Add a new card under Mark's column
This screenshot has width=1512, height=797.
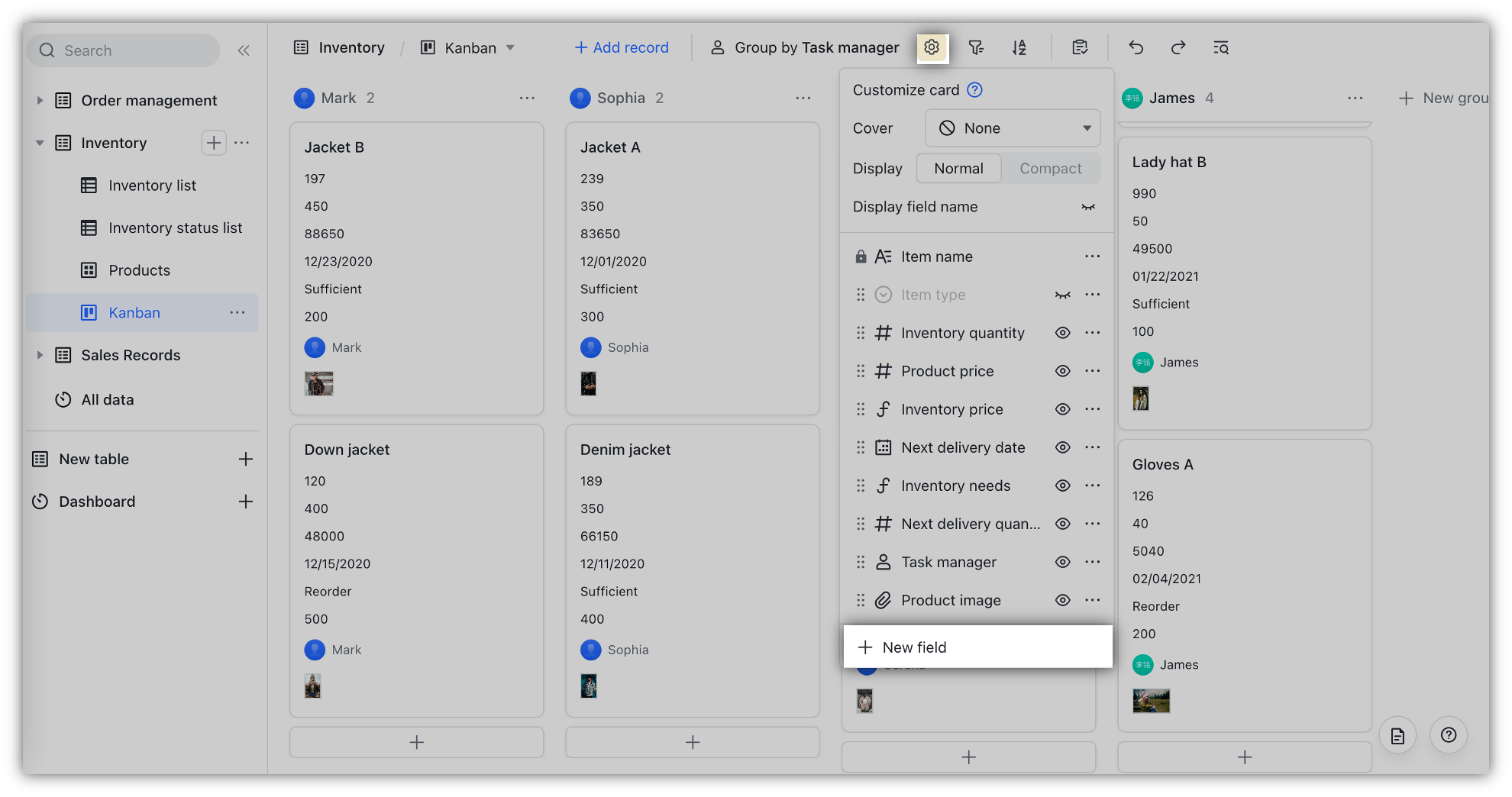click(416, 741)
